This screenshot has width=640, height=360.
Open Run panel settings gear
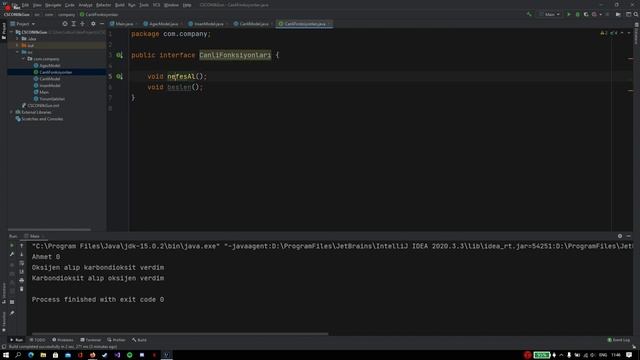620,236
